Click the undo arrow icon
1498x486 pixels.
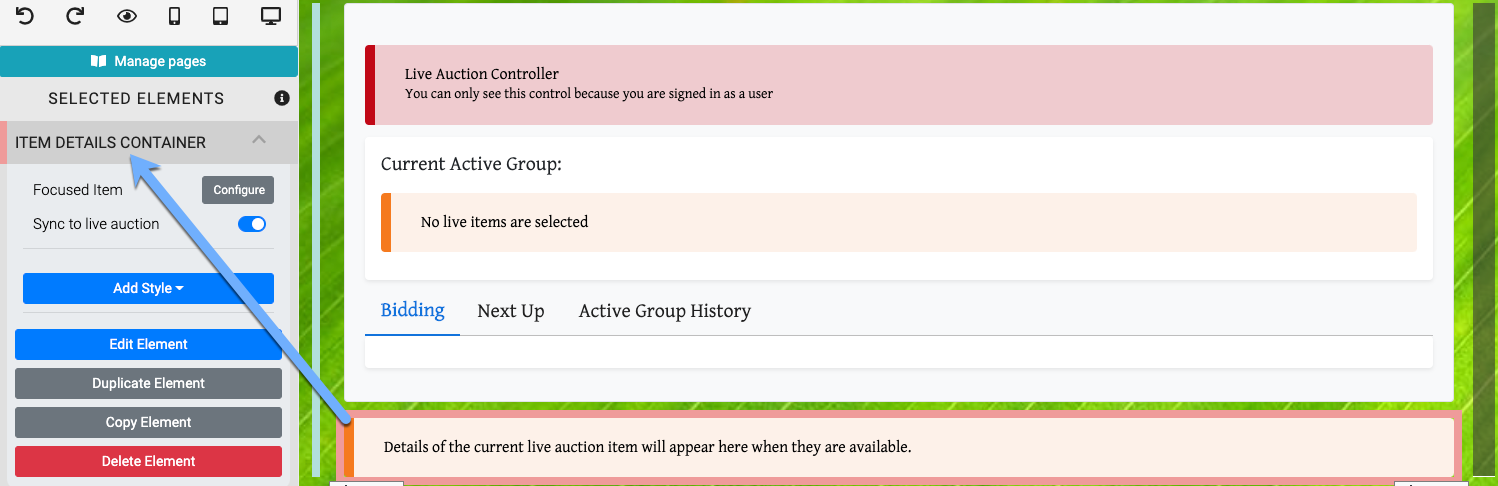(x=25, y=16)
